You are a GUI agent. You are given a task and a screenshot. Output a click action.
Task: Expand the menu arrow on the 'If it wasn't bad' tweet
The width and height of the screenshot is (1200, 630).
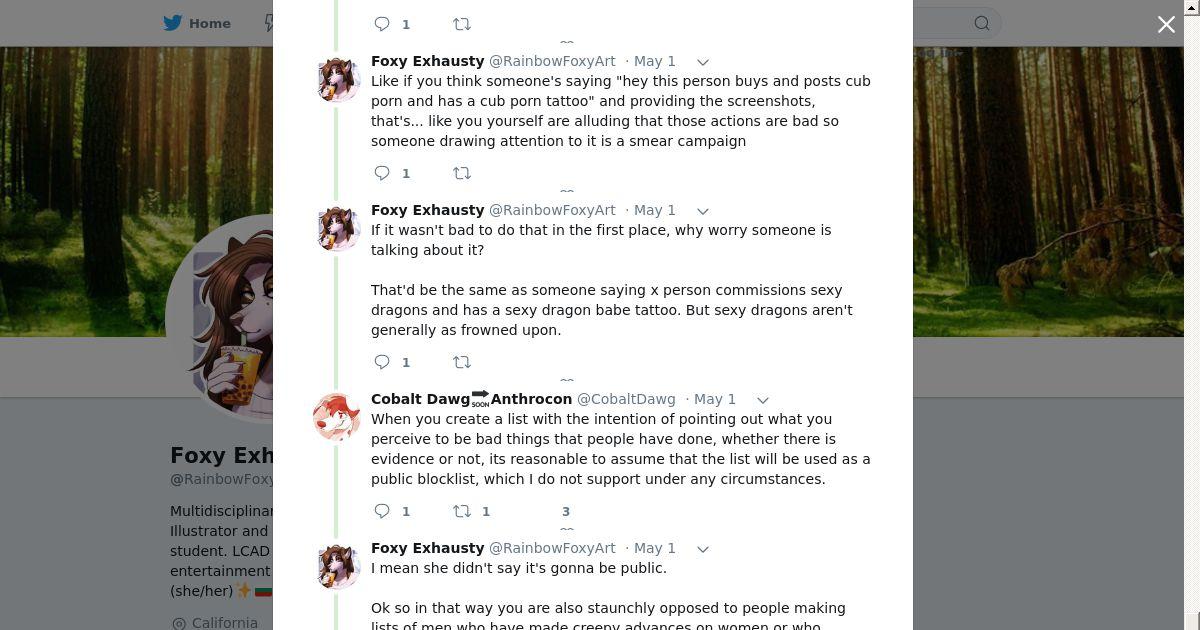(x=703, y=211)
